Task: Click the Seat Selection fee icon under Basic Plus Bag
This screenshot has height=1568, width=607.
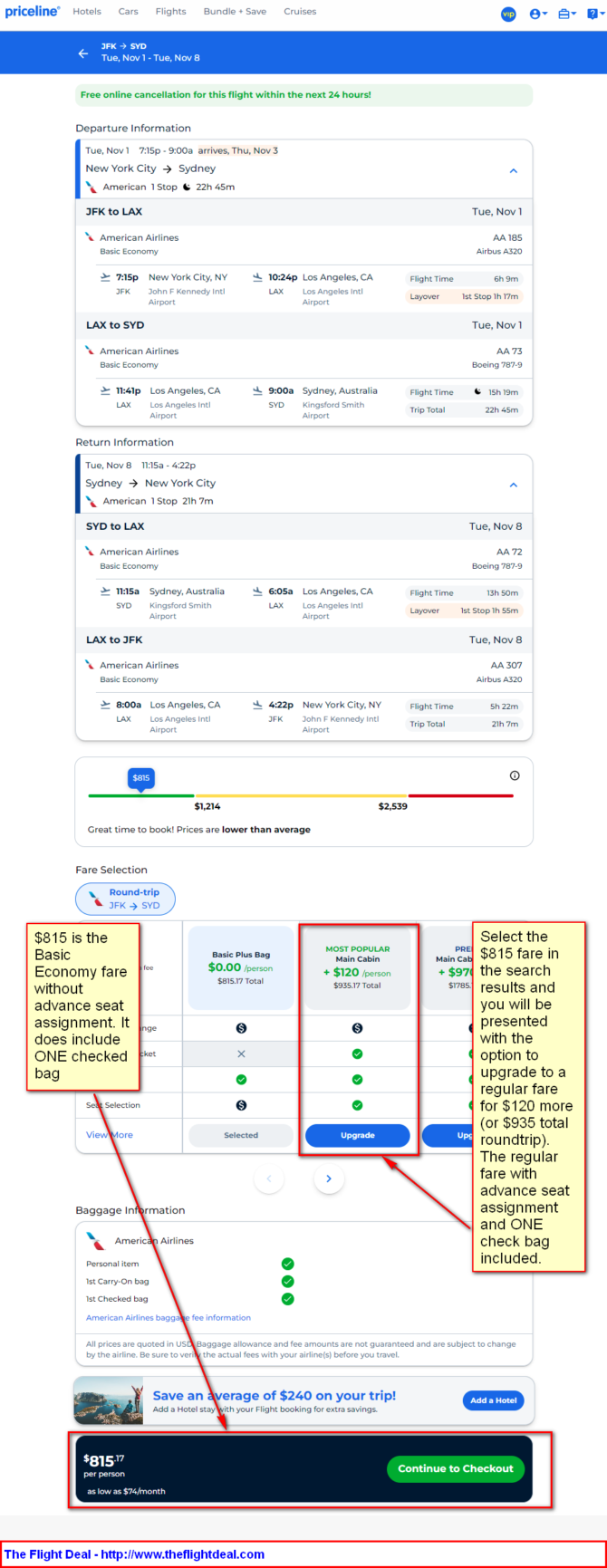Action: click(241, 1105)
